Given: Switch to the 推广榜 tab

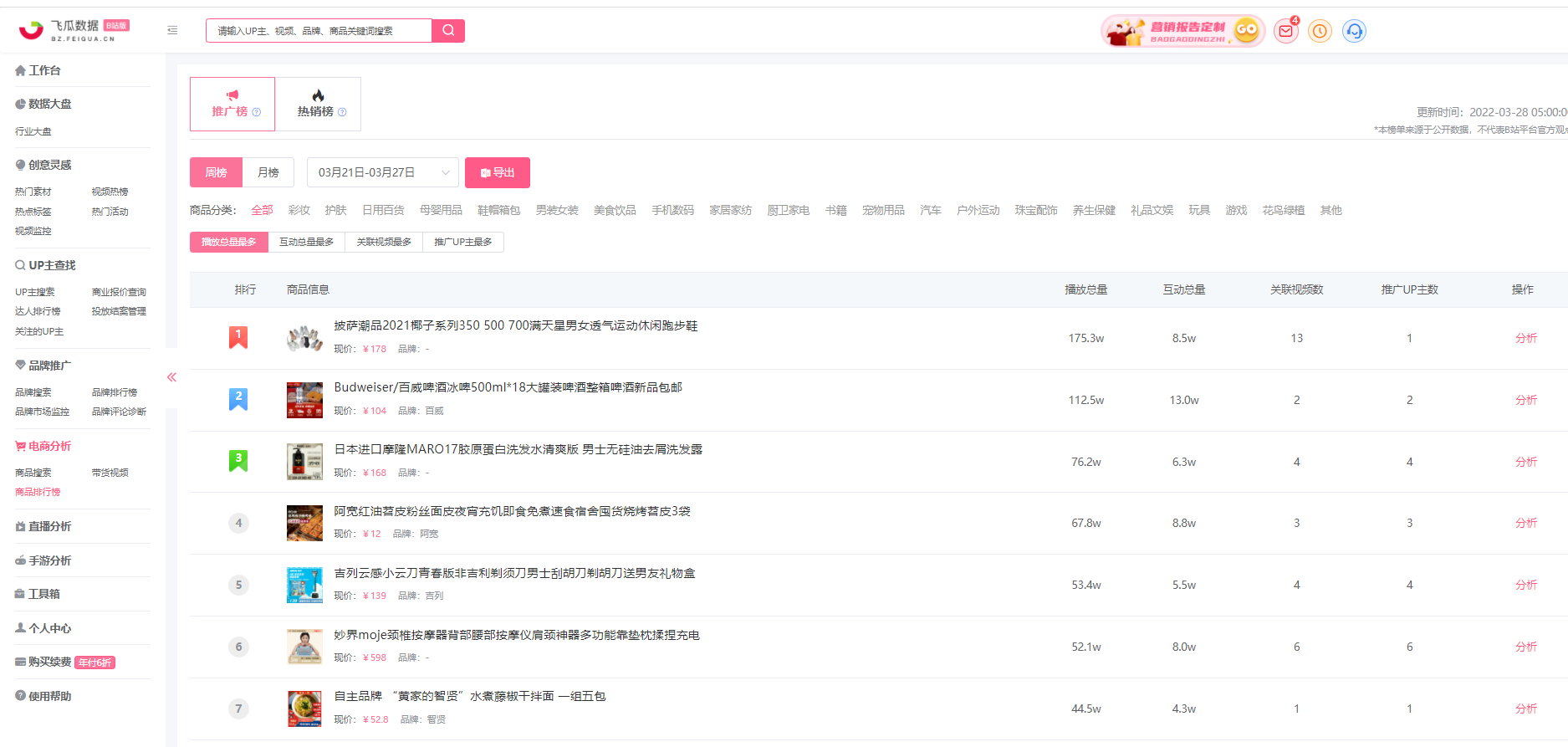Looking at the screenshot, I should 232,104.
